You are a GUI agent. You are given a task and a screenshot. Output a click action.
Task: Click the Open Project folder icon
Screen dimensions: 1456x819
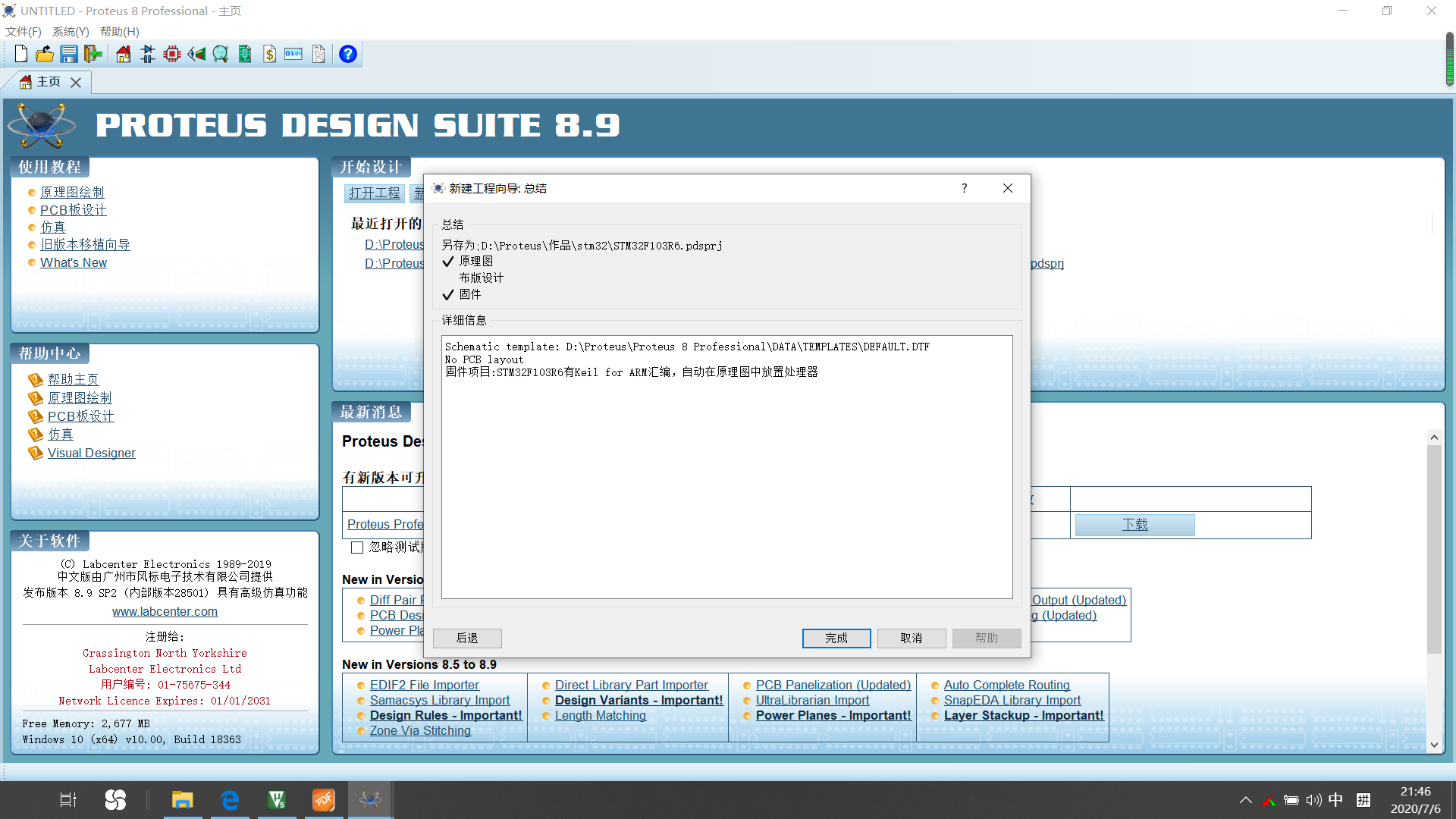coord(45,54)
